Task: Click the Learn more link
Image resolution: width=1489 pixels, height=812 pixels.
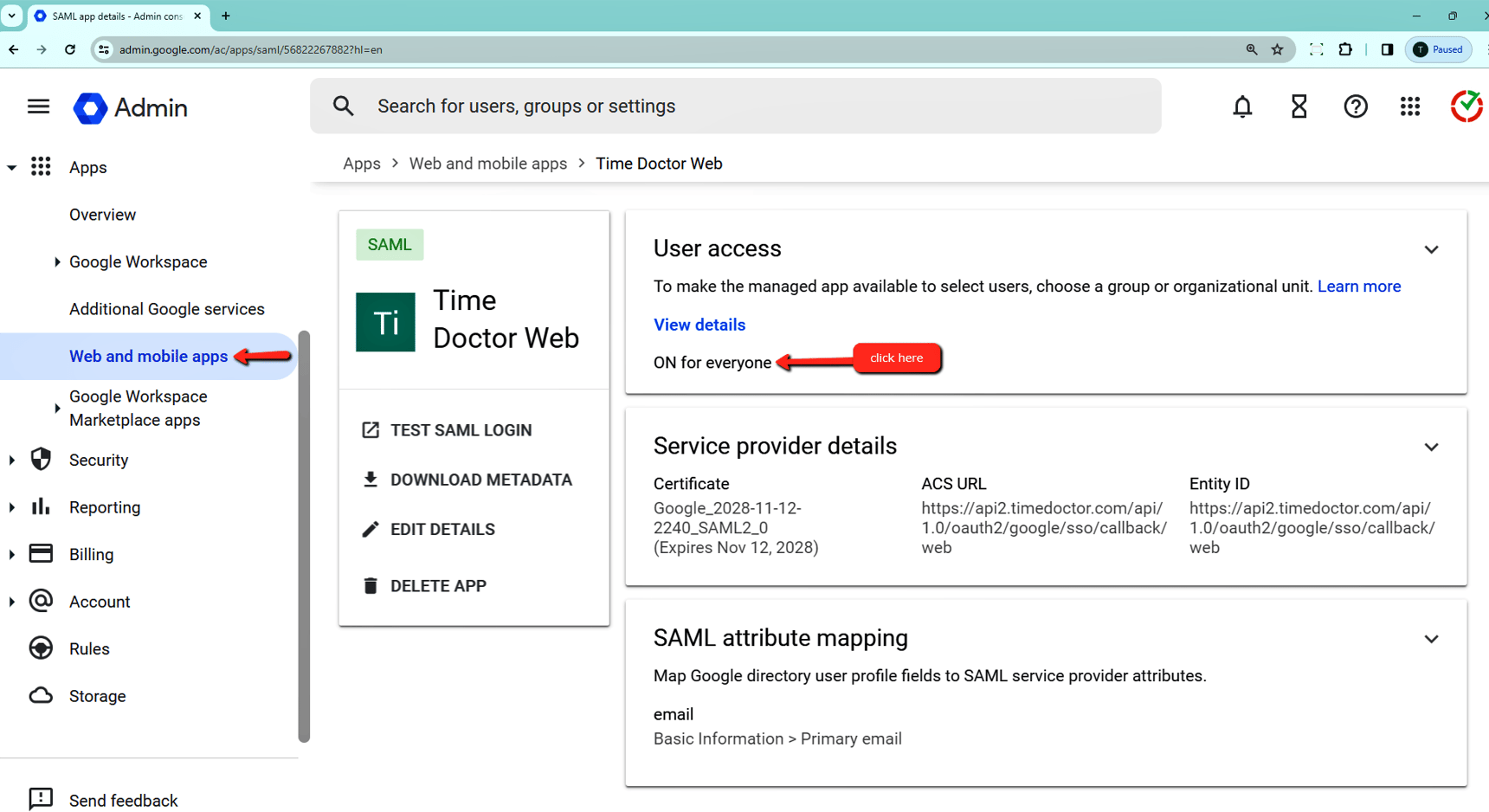Action: pos(1358,286)
